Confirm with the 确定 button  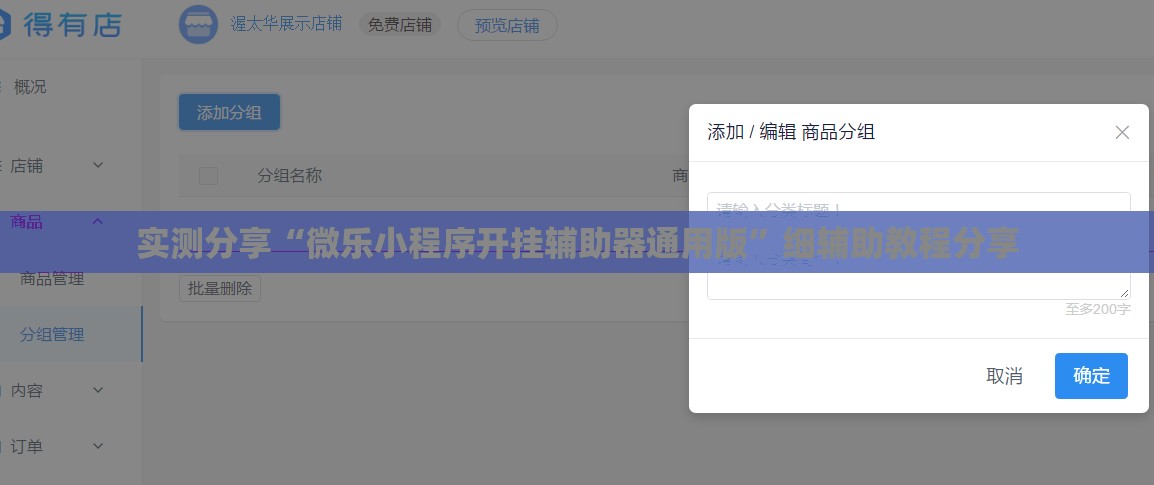click(1091, 376)
